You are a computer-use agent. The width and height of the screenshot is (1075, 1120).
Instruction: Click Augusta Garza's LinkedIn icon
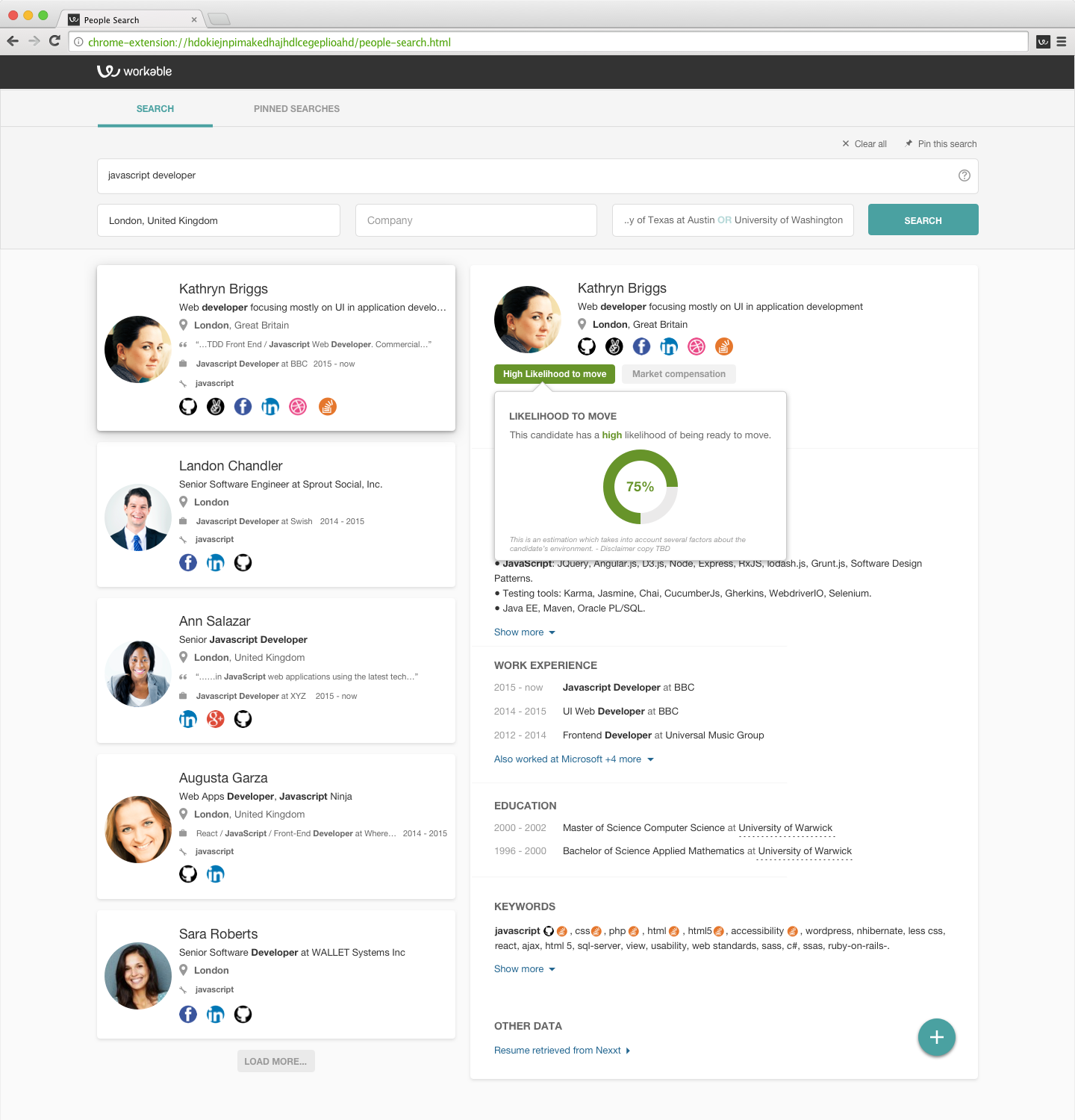click(x=216, y=874)
